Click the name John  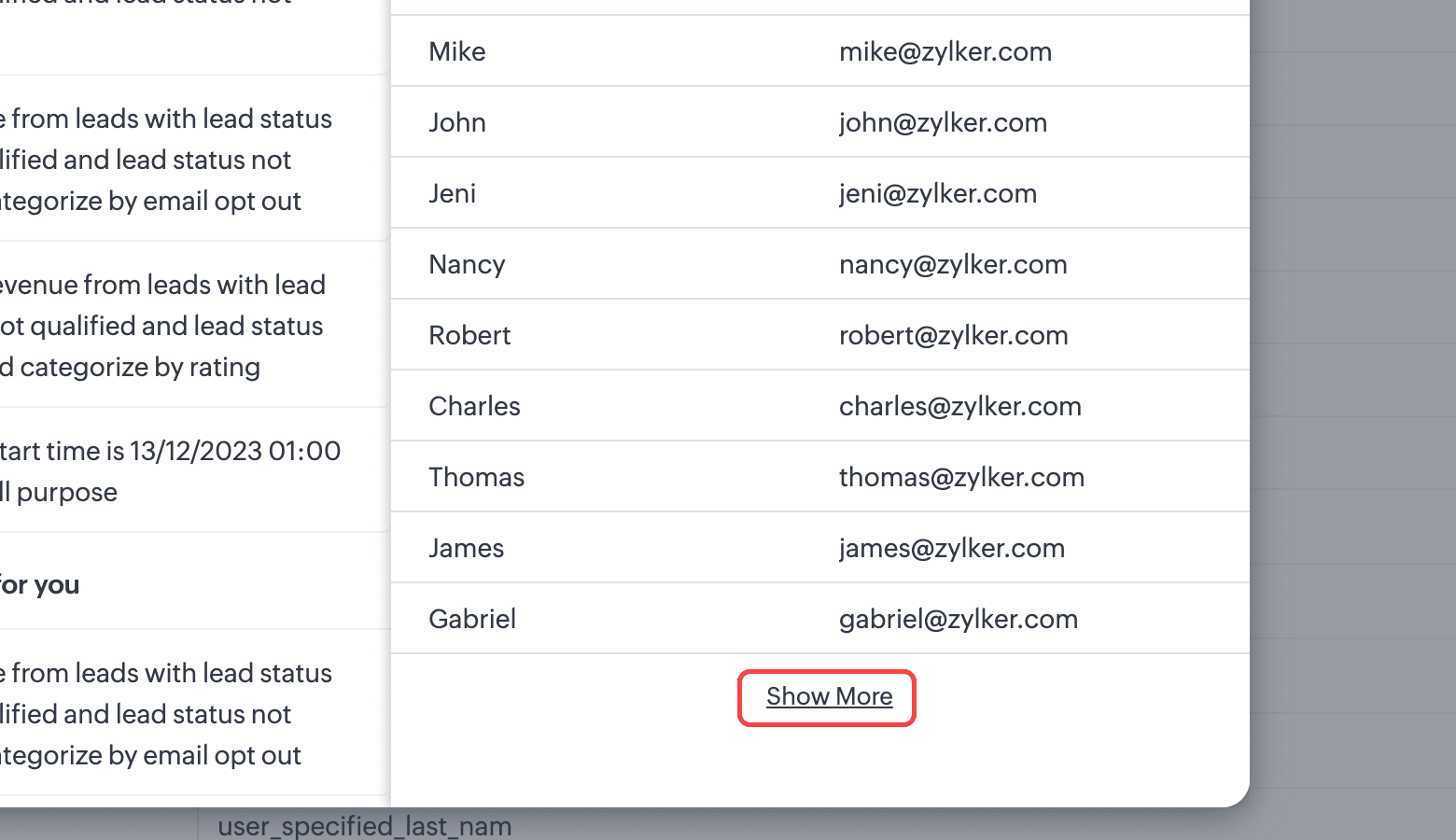[x=456, y=122]
